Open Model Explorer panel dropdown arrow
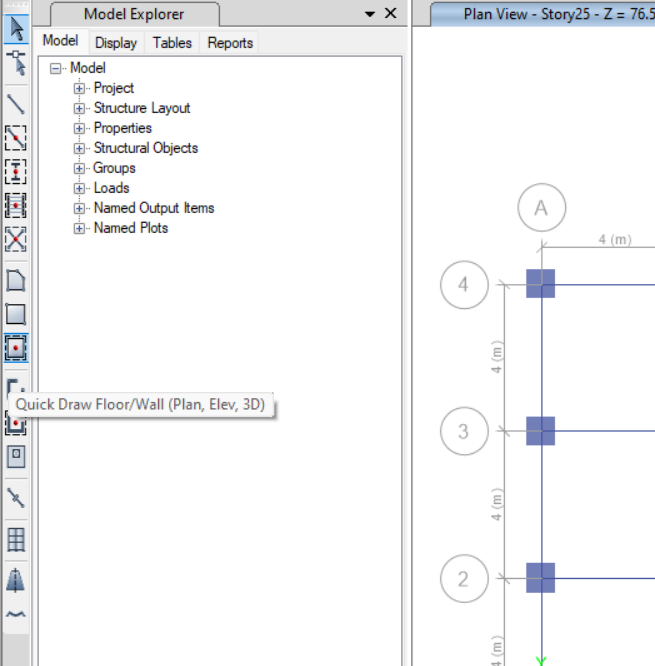 [370, 14]
